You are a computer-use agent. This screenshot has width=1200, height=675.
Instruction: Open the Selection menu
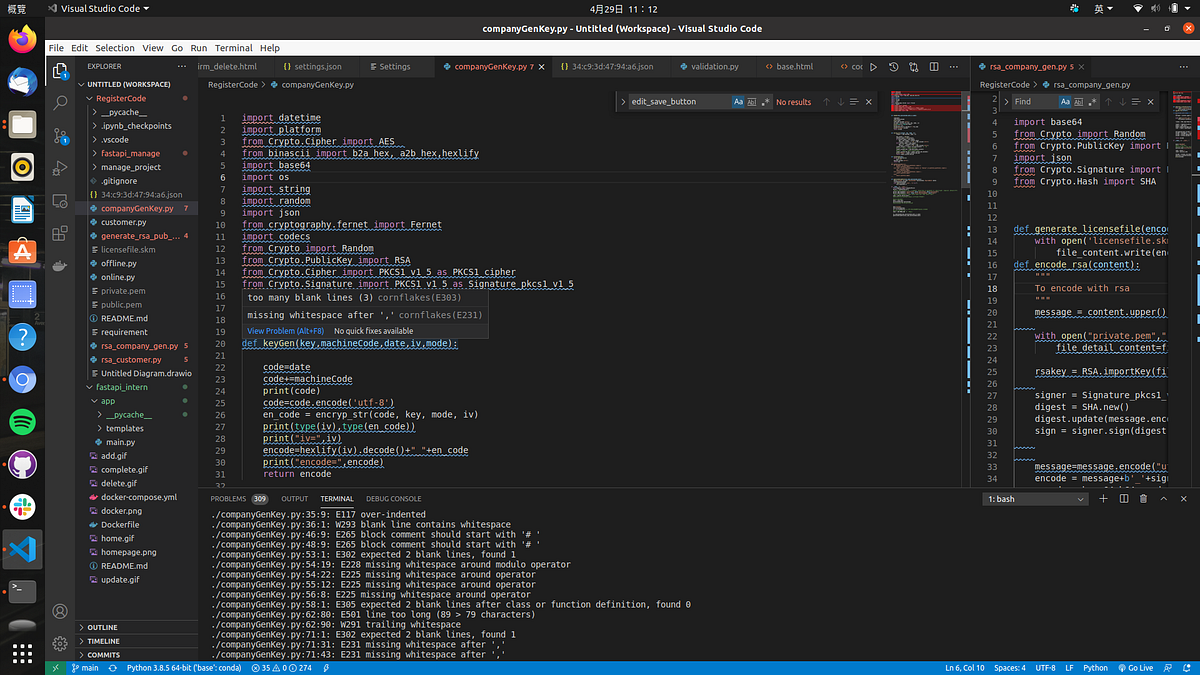(115, 48)
